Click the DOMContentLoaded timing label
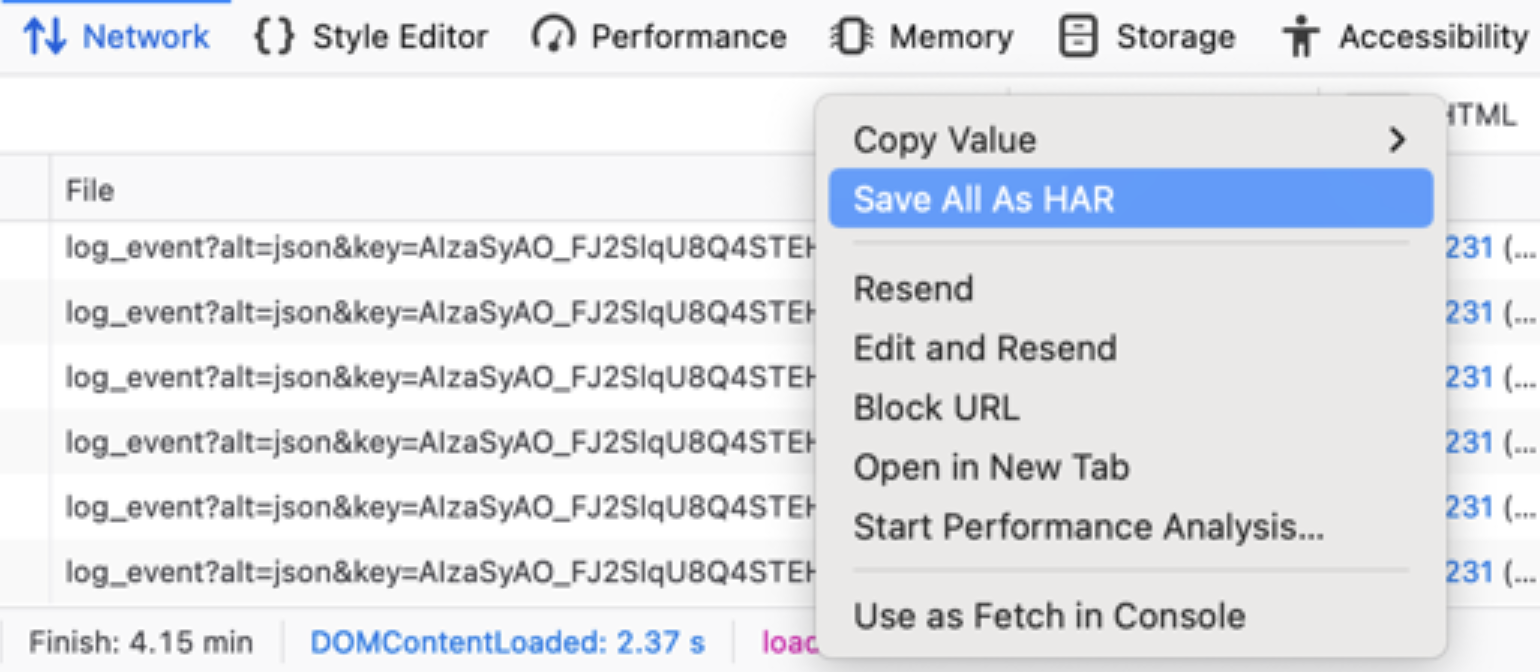This screenshot has width=1540, height=672. 507,641
